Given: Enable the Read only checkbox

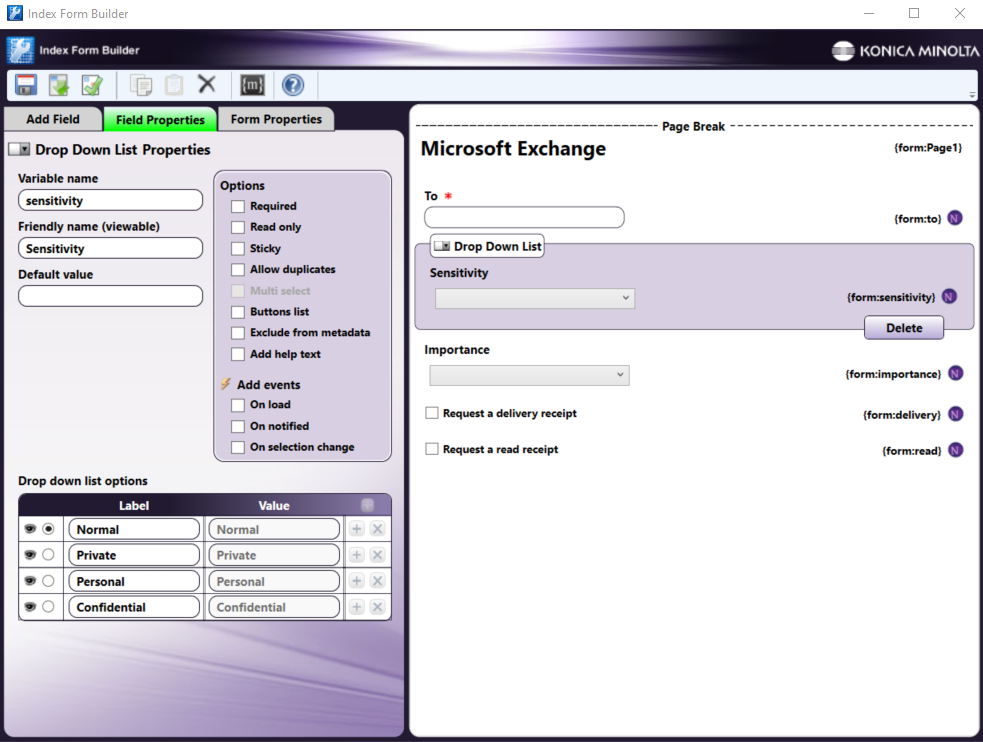Looking at the screenshot, I should (x=238, y=227).
